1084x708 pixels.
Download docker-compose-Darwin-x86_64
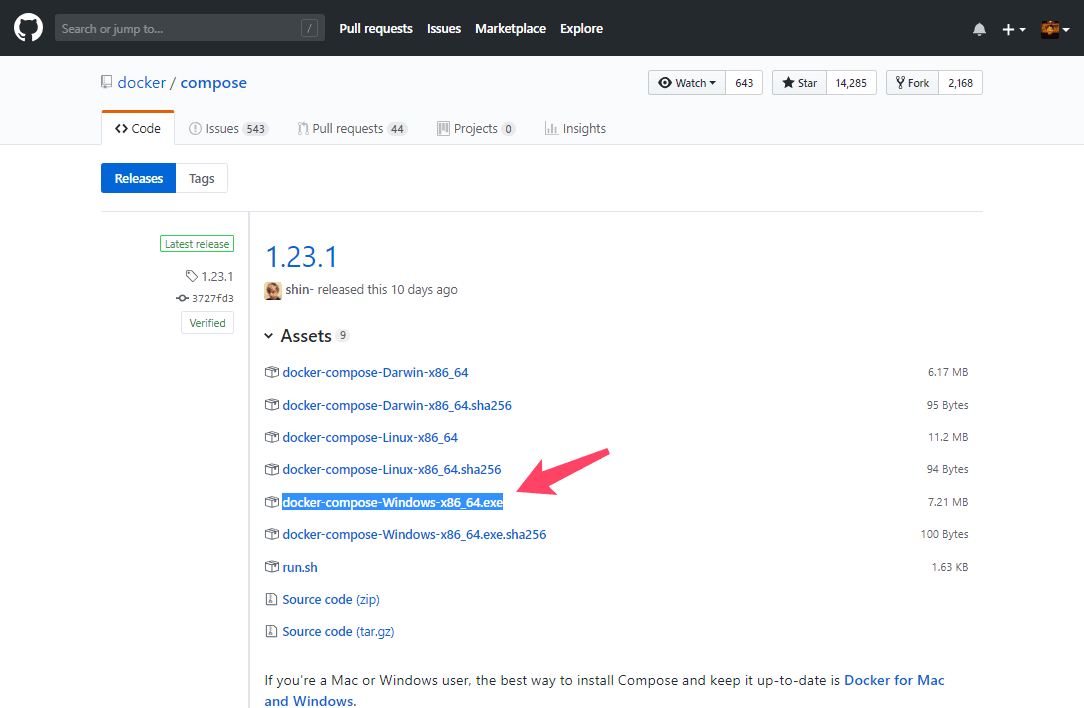tap(375, 373)
